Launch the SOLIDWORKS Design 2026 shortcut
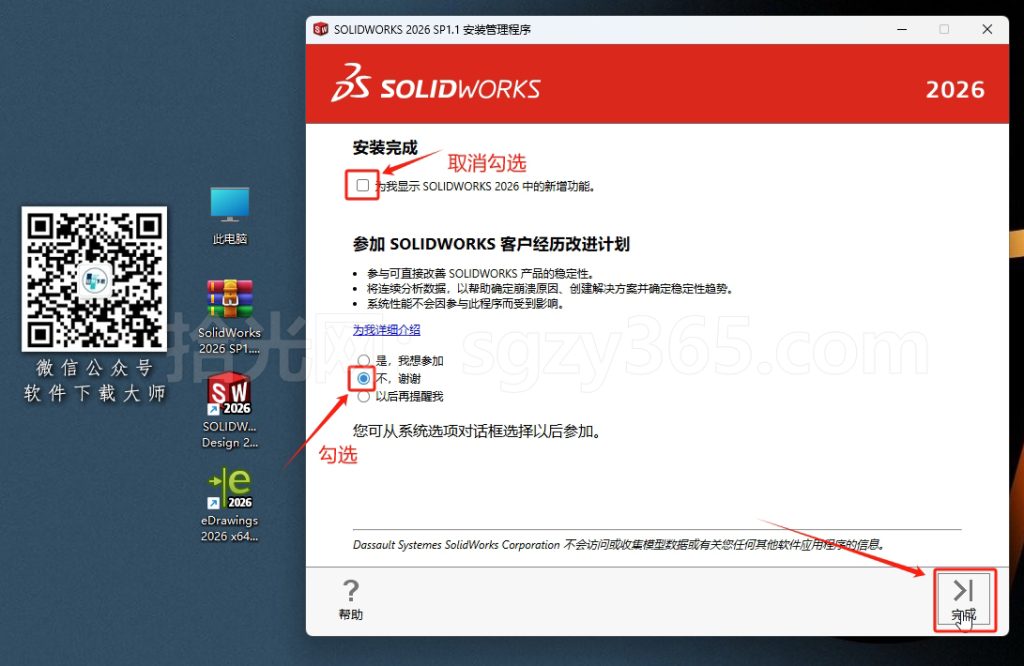The image size is (1024, 666). (229, 390)
